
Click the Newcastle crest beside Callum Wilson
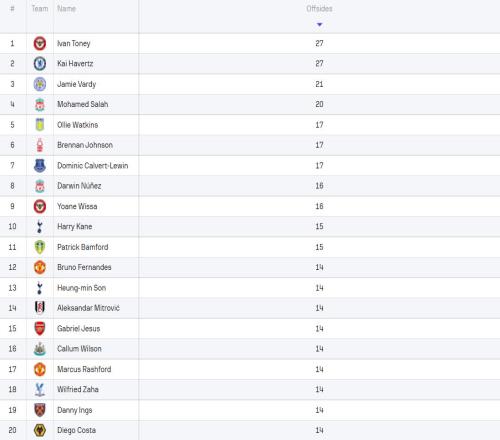point(40,349)
